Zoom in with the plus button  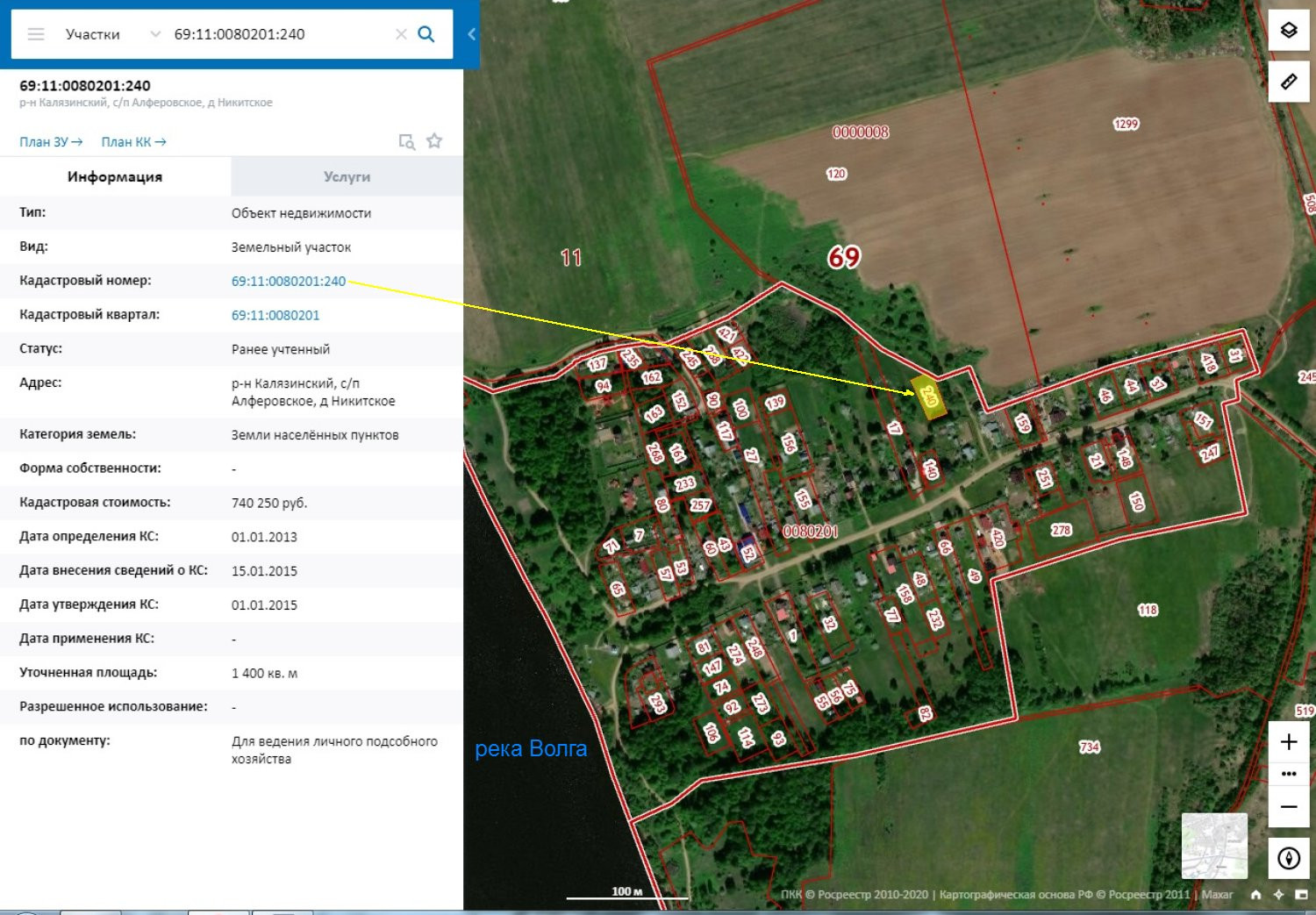[x=1288, y=742]
